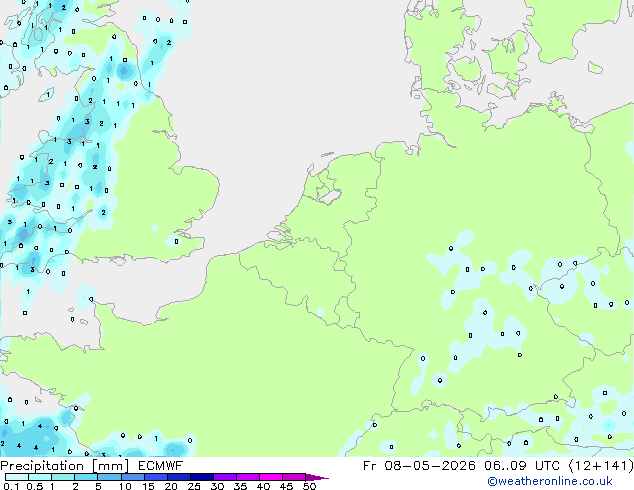Pick the 15–20 mm legend color swatch
Screen dimensions: 634x490
click(x=156, y=477)
